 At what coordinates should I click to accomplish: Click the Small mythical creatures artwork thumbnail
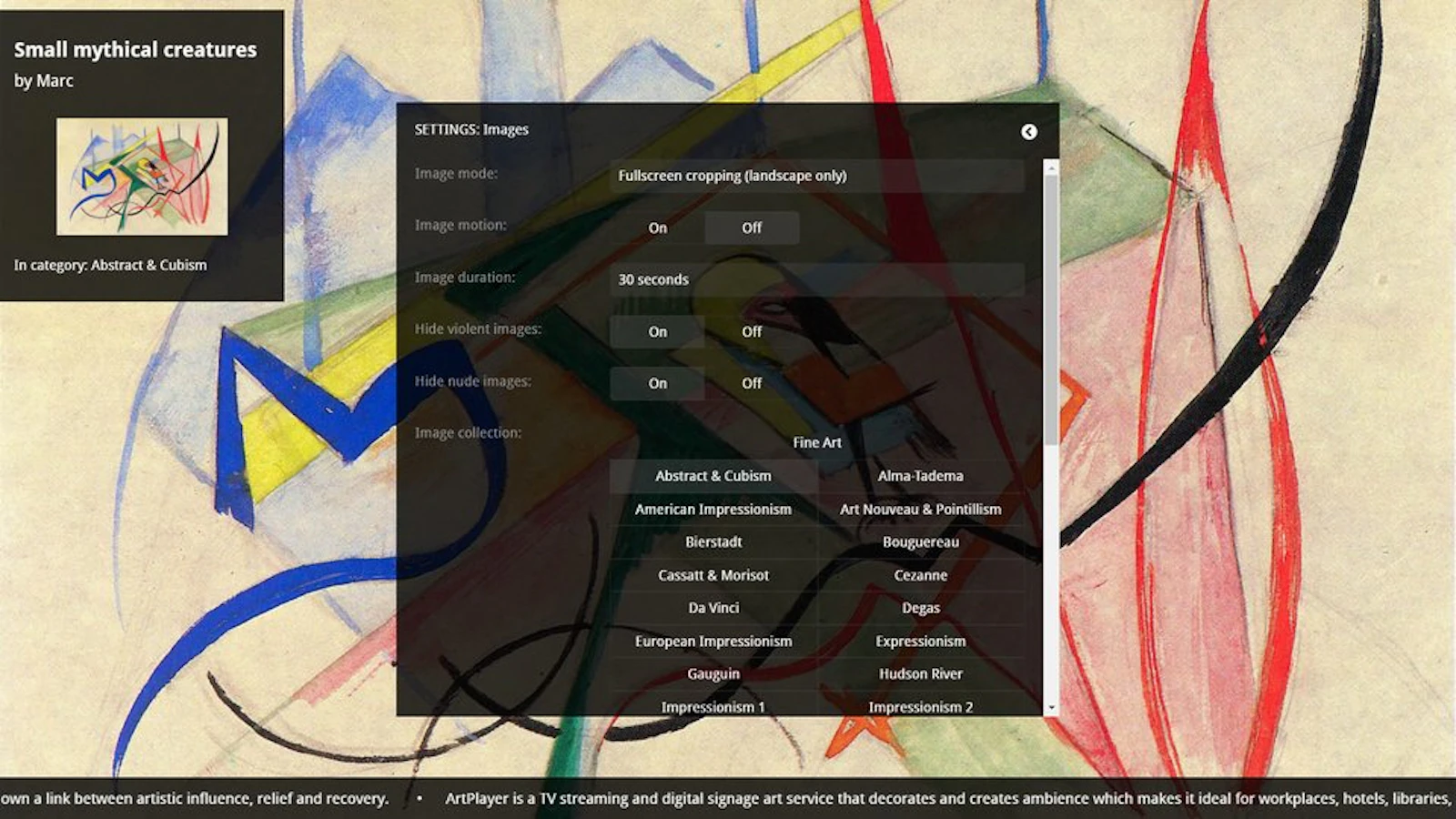click(x=142, y=177)
